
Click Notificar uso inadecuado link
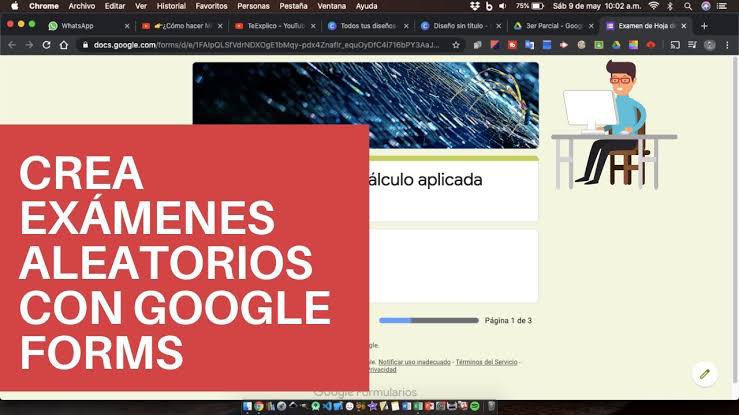[414, 362]
